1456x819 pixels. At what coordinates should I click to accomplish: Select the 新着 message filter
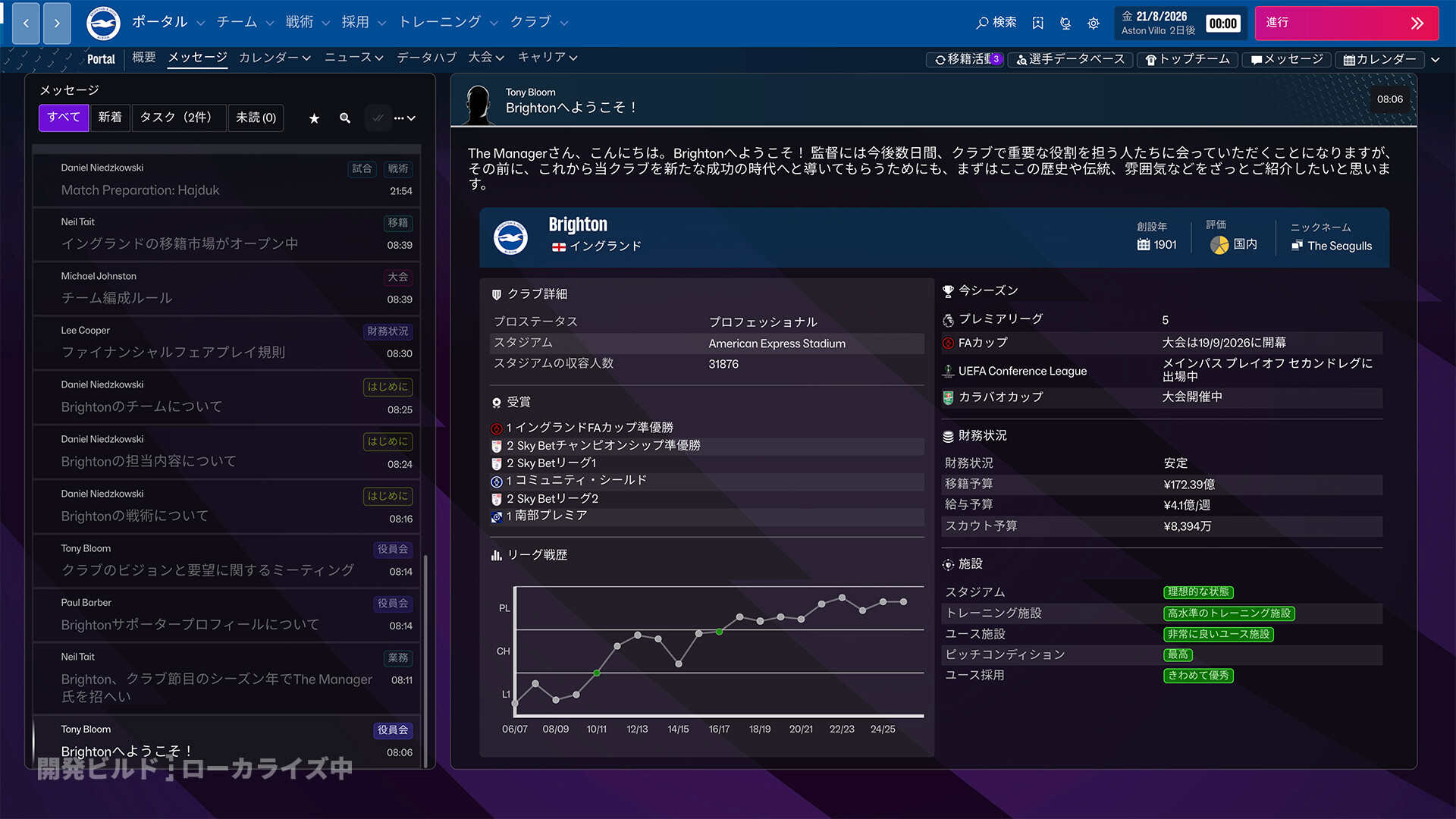click(x=110, y=118)
